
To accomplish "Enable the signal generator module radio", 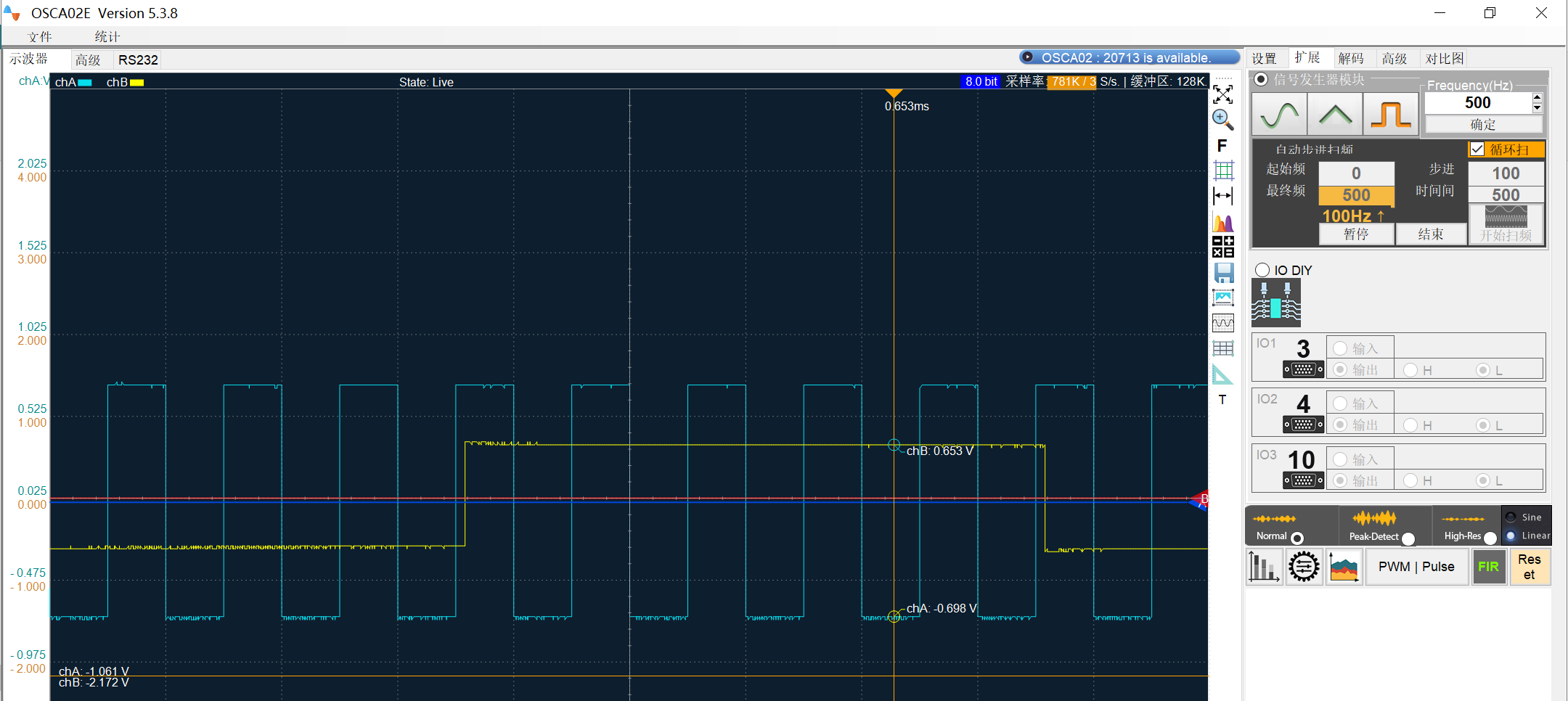I will [1261, 79].
